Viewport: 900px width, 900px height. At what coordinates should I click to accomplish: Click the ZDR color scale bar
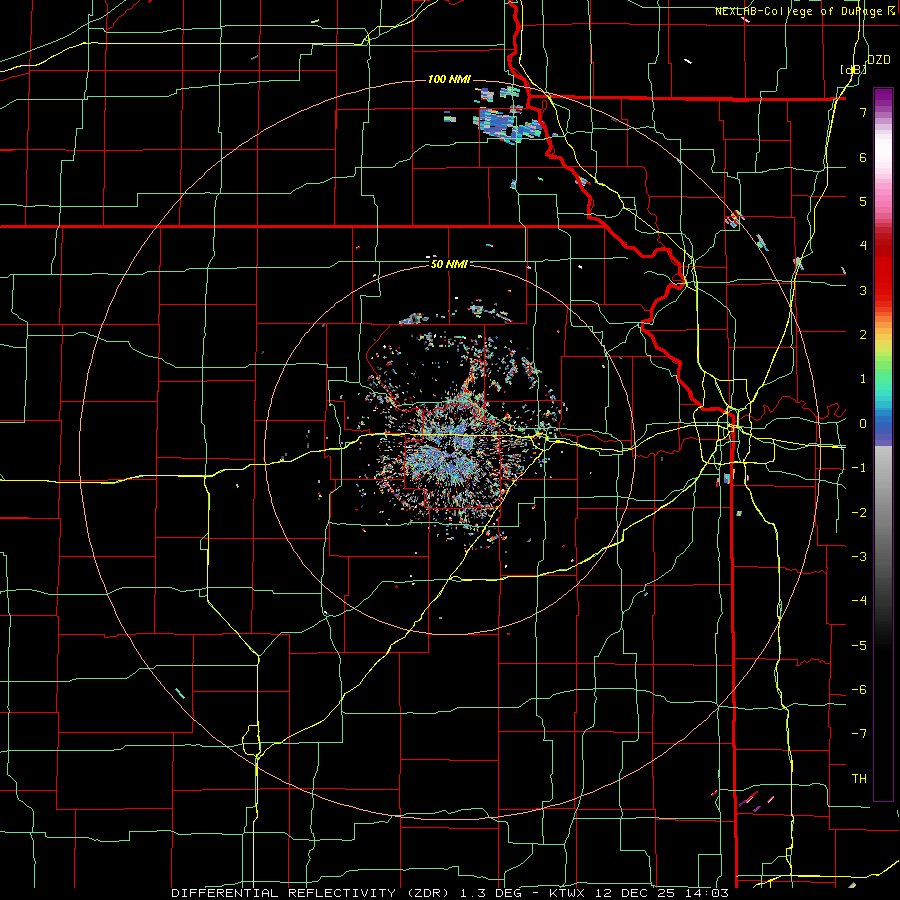[883, 444]
